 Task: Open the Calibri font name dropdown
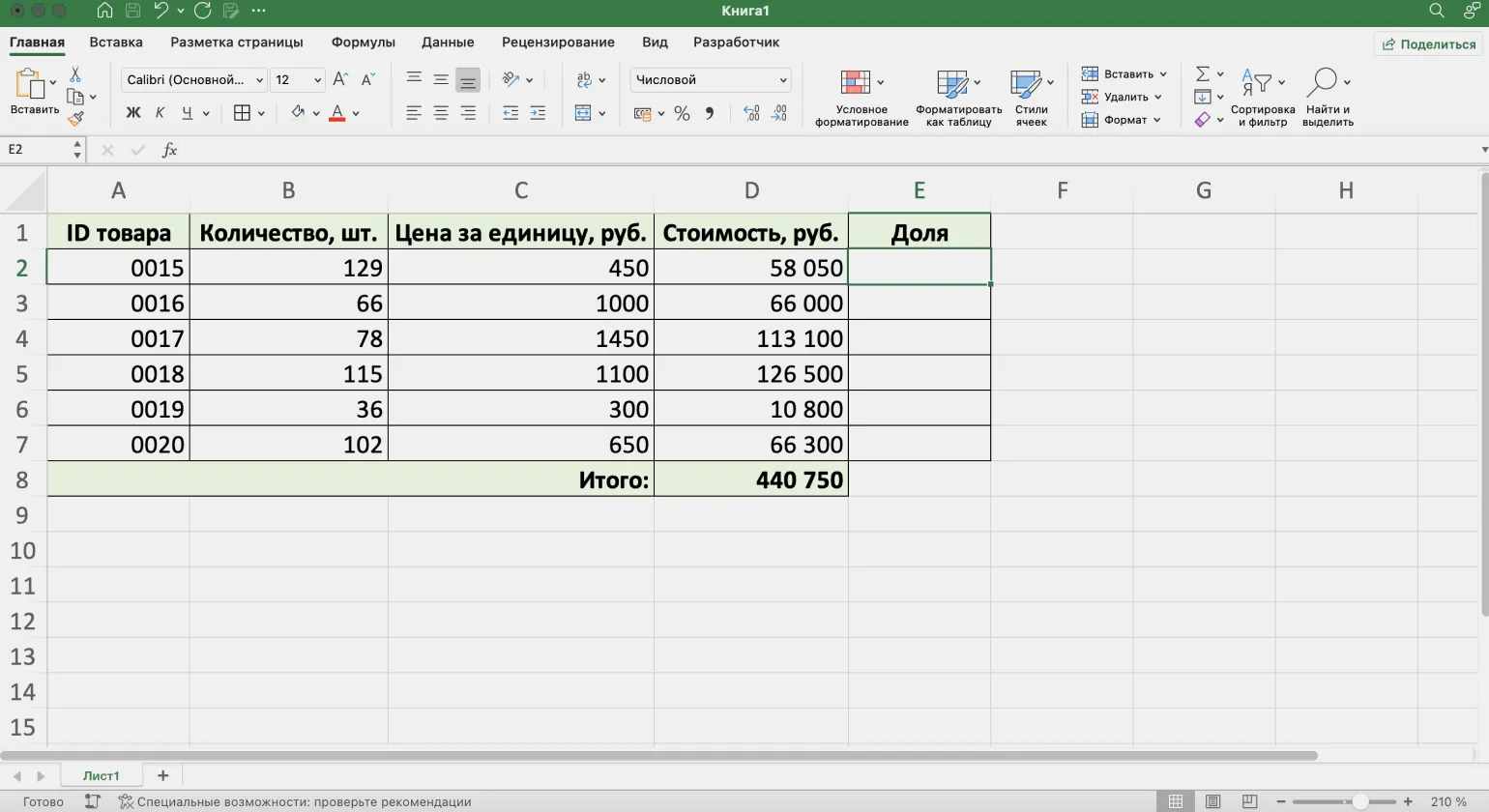(x=194, y=80)
